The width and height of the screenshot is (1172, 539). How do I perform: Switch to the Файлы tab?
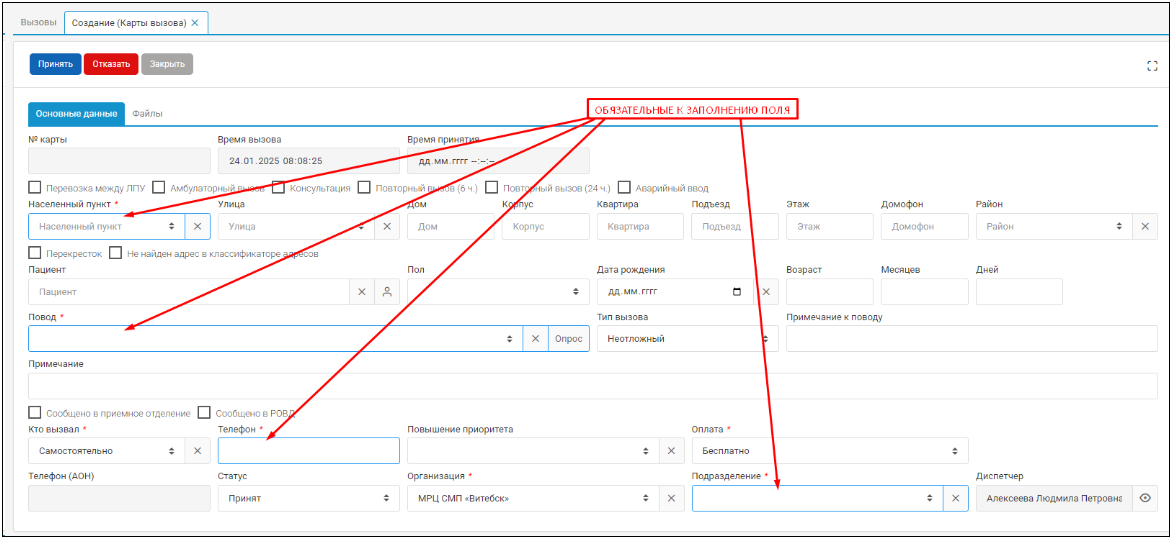pyautogui.click(x=147, y=114)
